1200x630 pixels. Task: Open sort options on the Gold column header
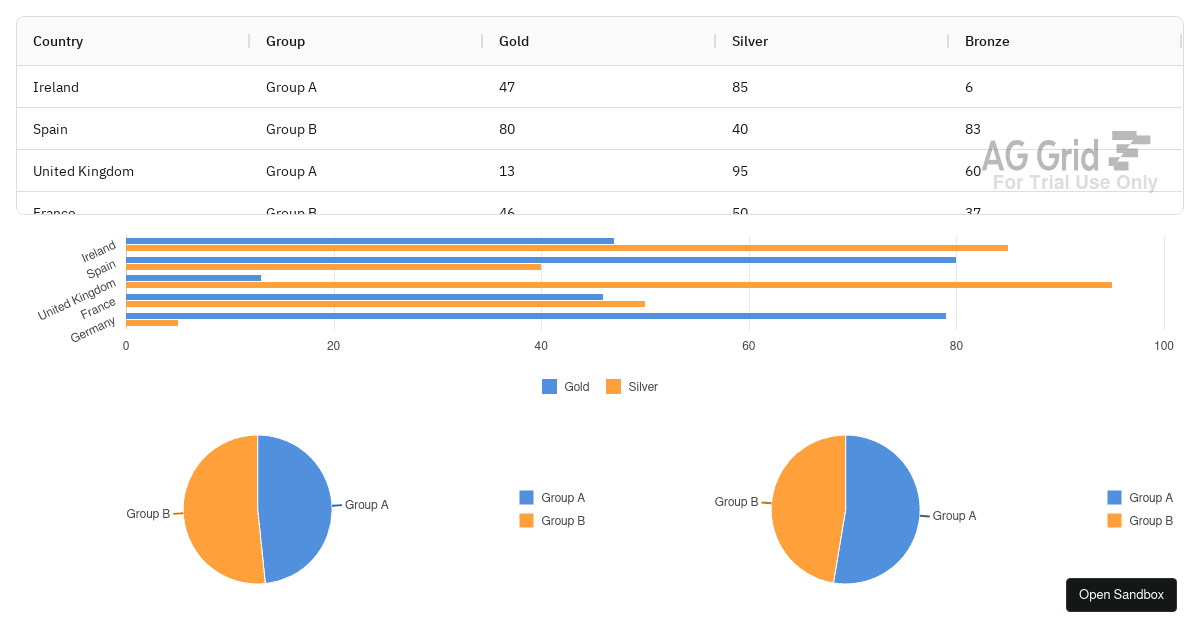click(513, 41)
